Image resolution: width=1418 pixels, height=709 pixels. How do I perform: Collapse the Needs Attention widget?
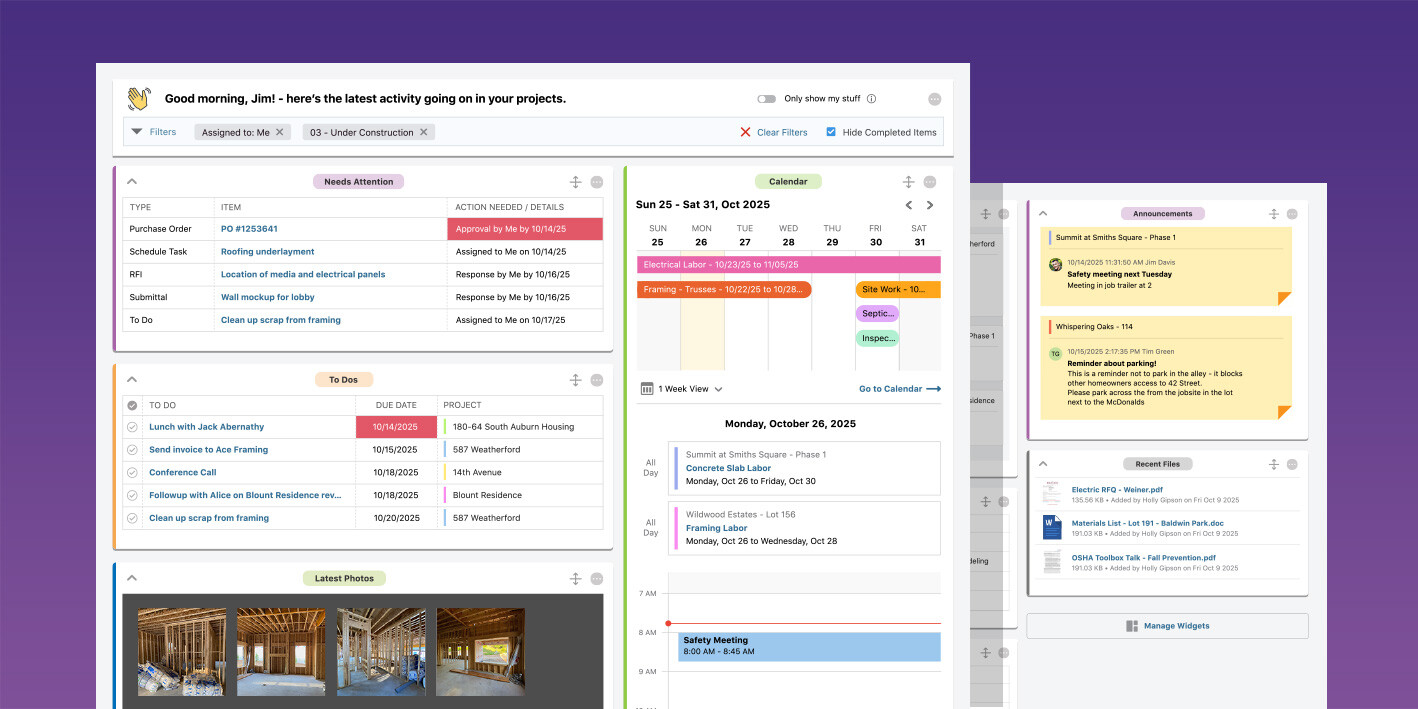[x=132, y=182]
